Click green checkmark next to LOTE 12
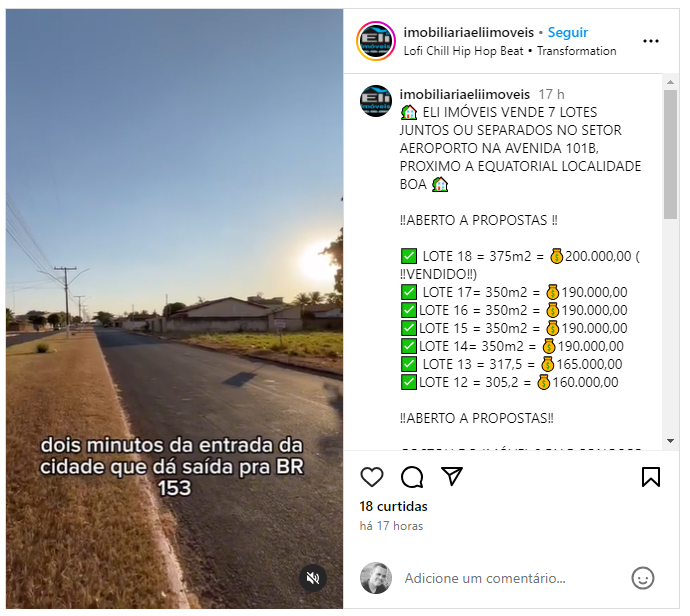The width and height of the screenshot is (690, 616). click(410, 383)
